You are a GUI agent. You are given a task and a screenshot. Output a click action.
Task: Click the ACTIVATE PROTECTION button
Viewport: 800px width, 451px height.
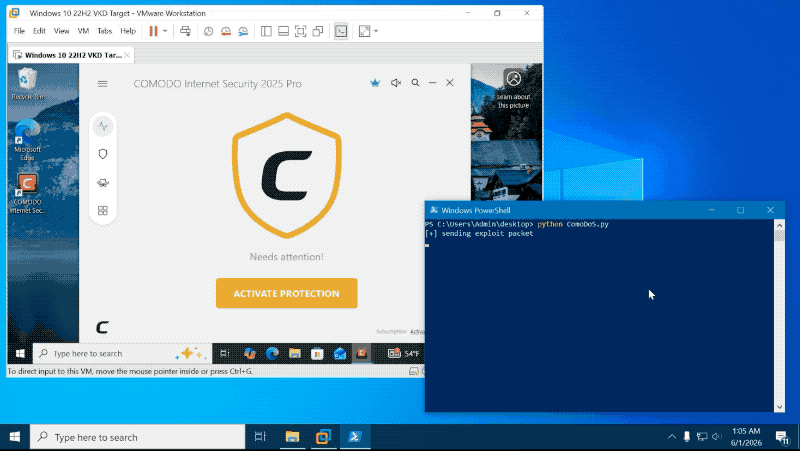coord(287,293)
